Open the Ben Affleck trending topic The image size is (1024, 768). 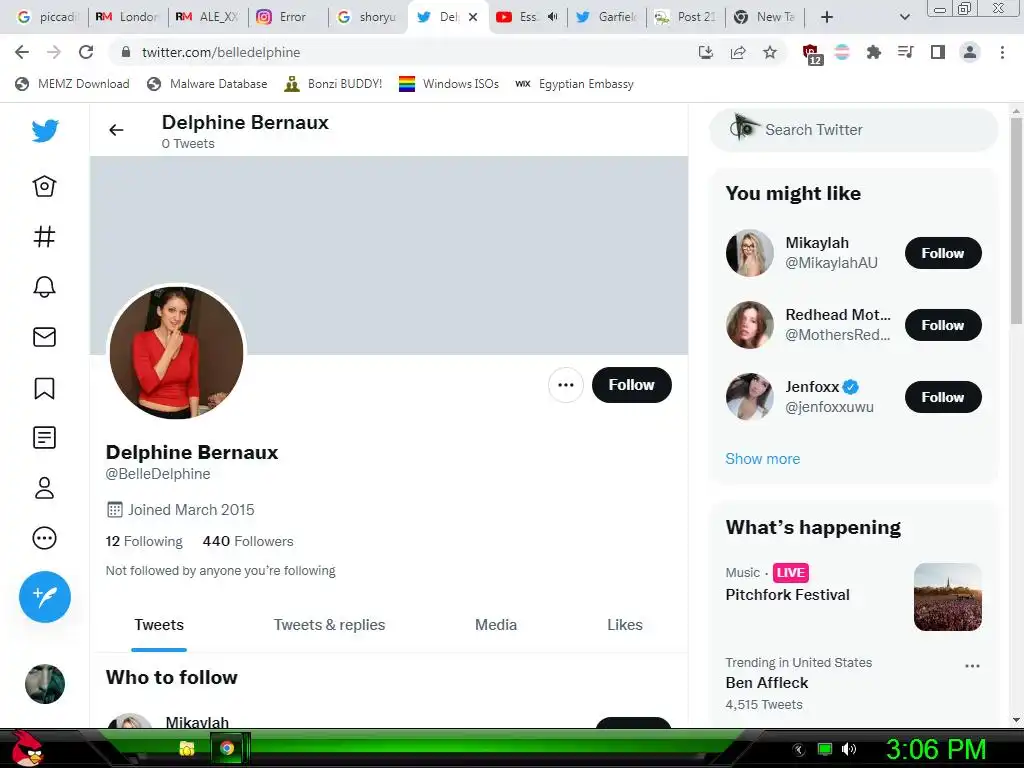coord(767,683)
